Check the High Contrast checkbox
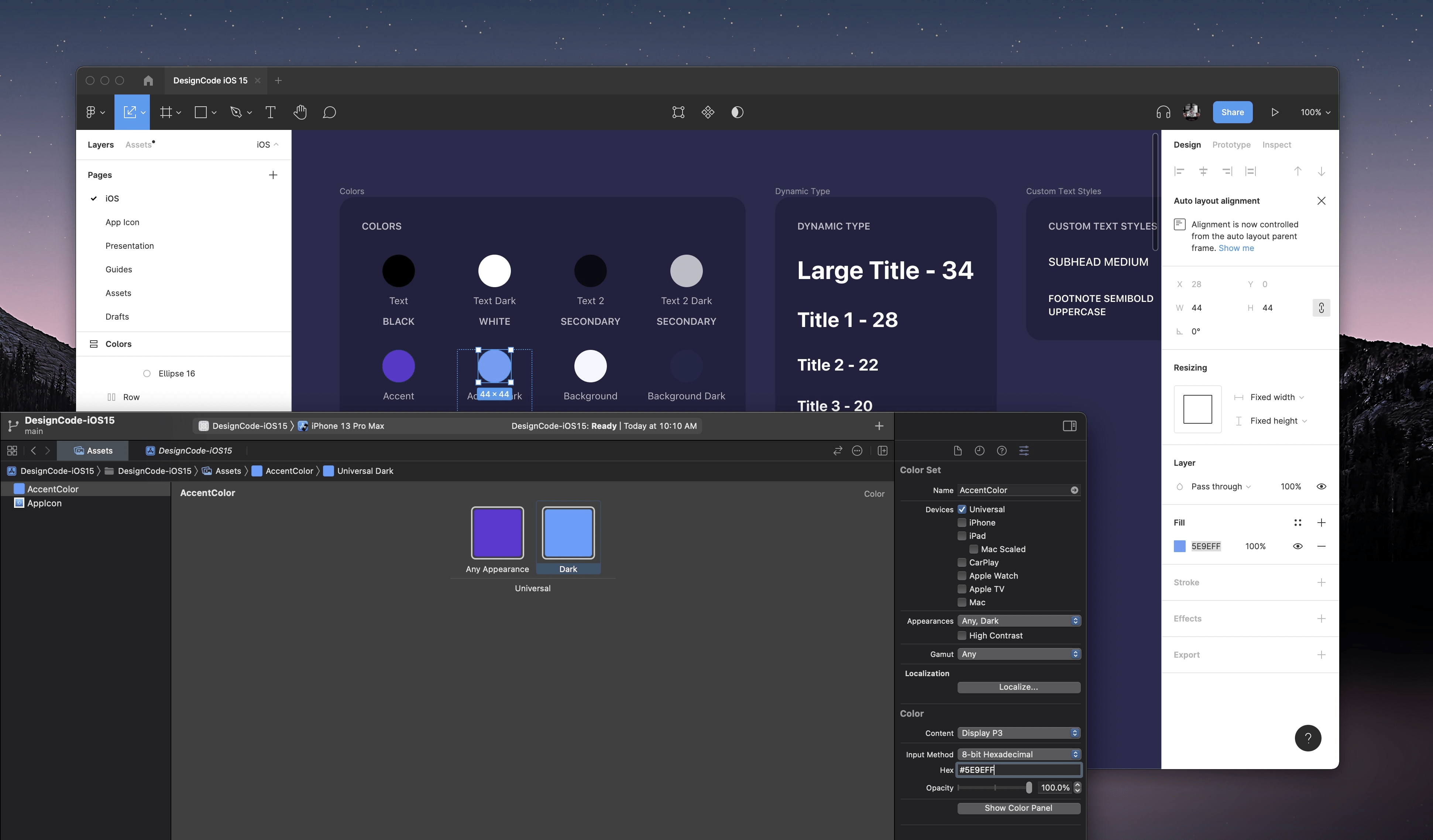Screen dimensions: 1433x840 pos(962,635)
